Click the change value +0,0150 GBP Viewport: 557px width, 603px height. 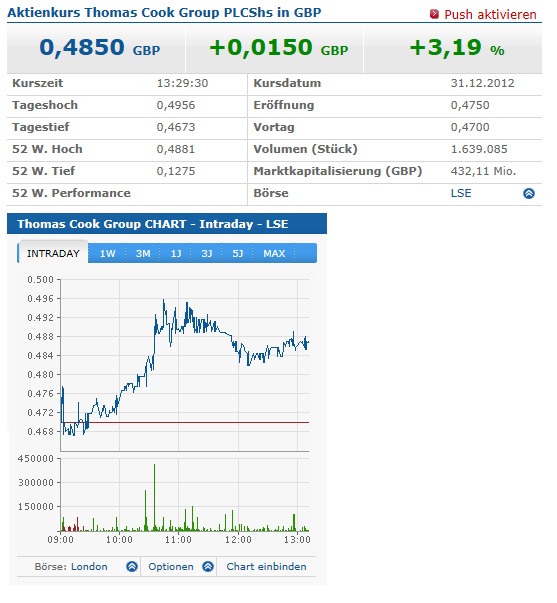coord(278,48)
